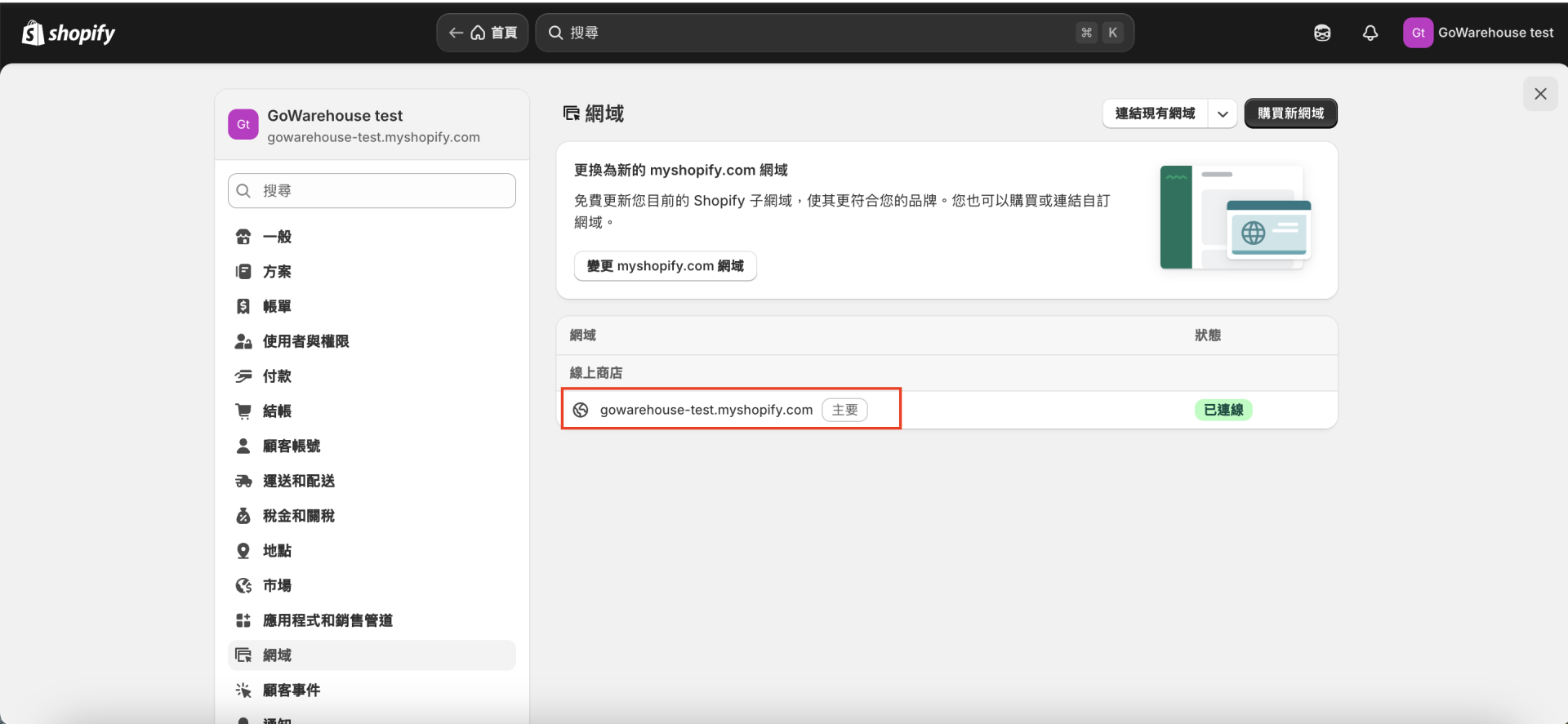The image size is (1568, 724).
Task: Select 應用程式和銷售管道 in sidebar
Action: click(x=327, y=620)
